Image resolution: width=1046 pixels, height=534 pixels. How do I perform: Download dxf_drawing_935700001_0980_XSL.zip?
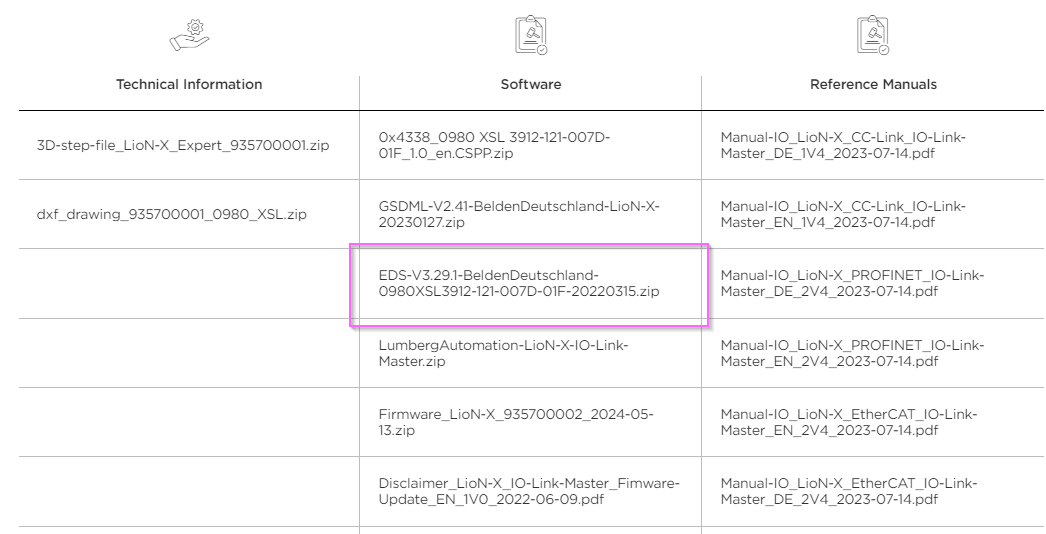coord(171,215)
